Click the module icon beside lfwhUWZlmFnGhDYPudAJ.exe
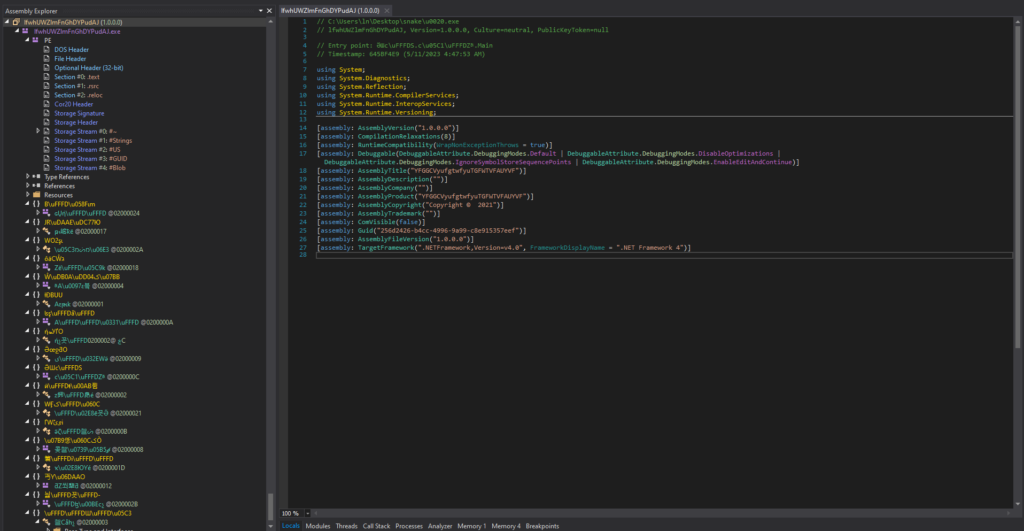This screenshot has width=1024, height=531. point(27,31)
